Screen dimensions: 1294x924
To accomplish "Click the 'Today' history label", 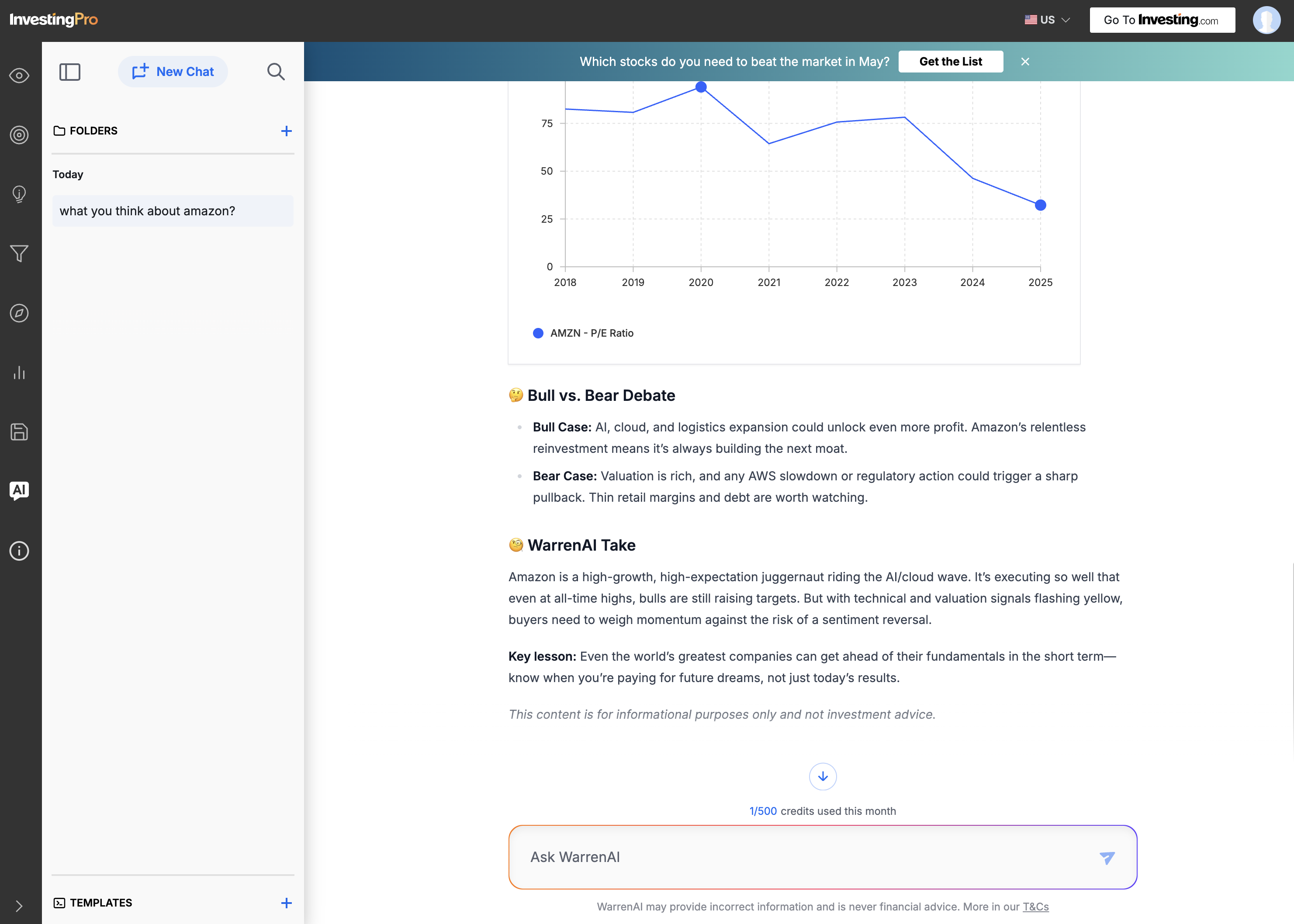I will click(x=68, y=174).
